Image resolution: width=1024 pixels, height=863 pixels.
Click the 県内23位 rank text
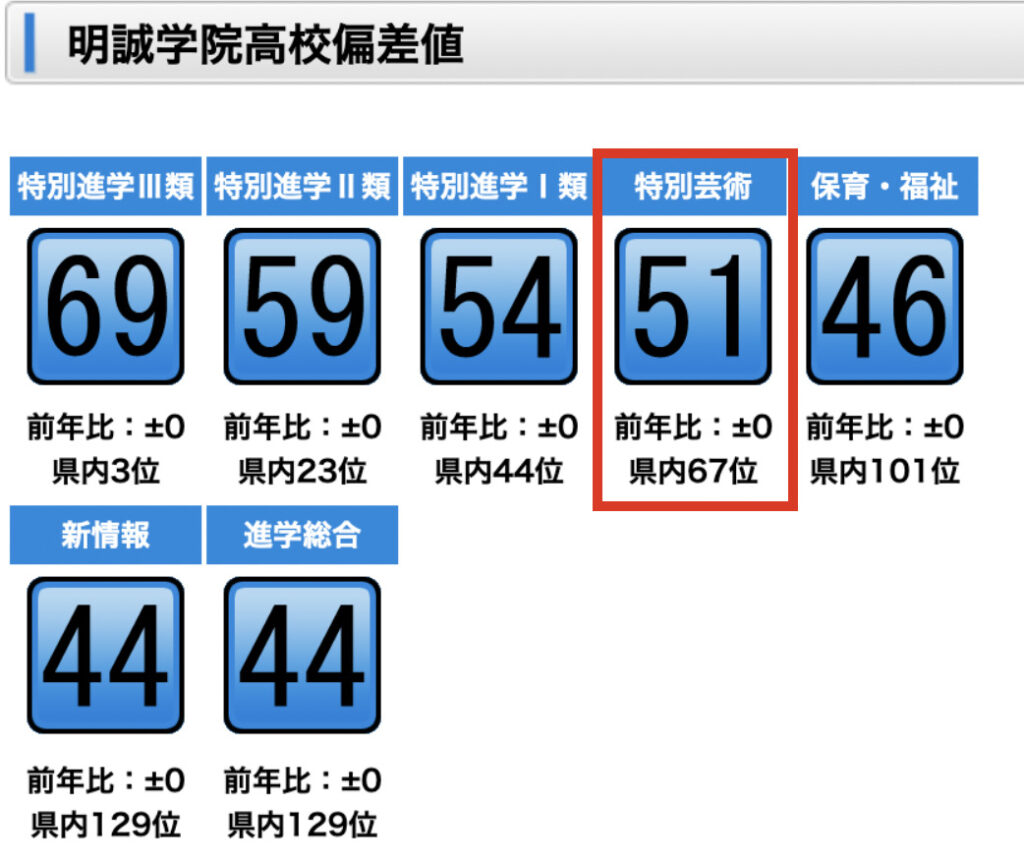[x=302, y=471]
